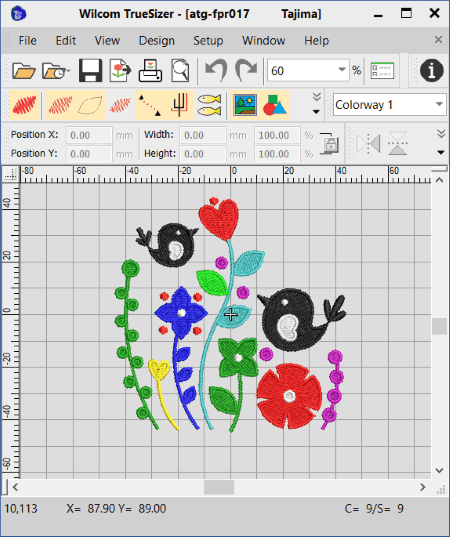
Task: Expand the view toolbar overflow chevron
Action: tap(317, 103)
